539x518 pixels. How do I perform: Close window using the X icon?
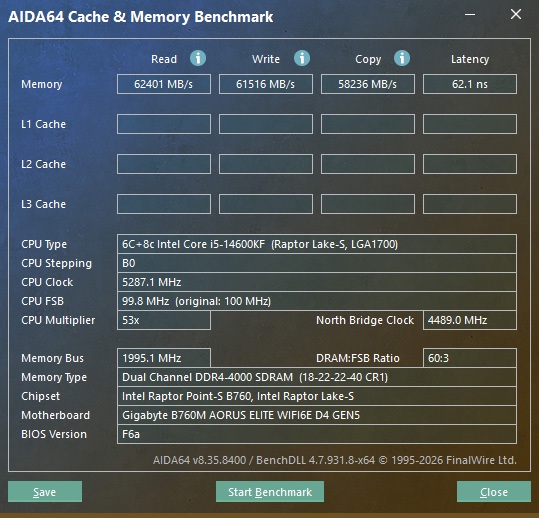click(516, 14)
